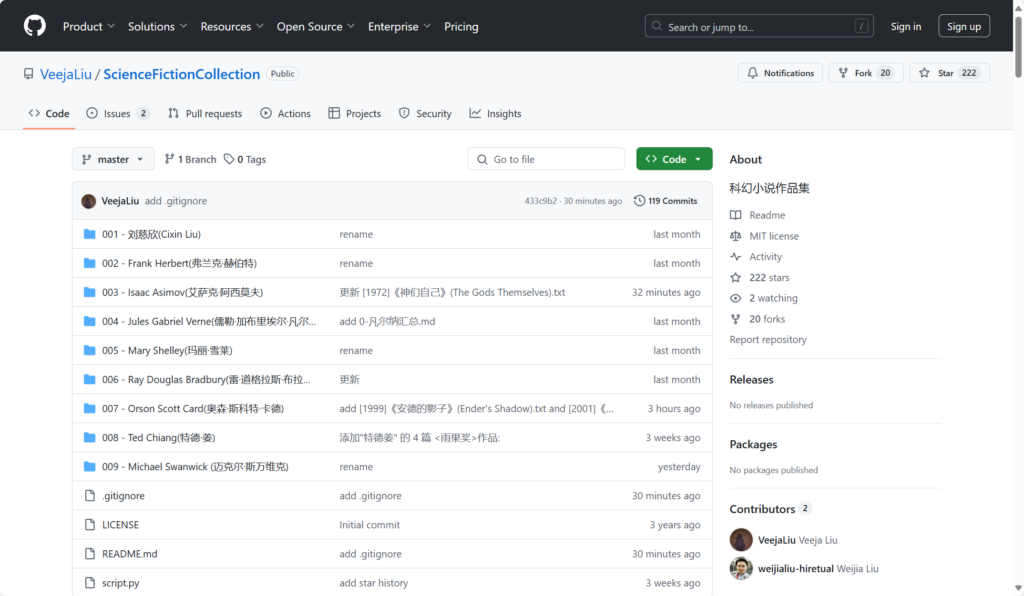1024x596 pixels.
Task: View 119 Commits history
Action: pyautogui.click(x=665, y=200)
